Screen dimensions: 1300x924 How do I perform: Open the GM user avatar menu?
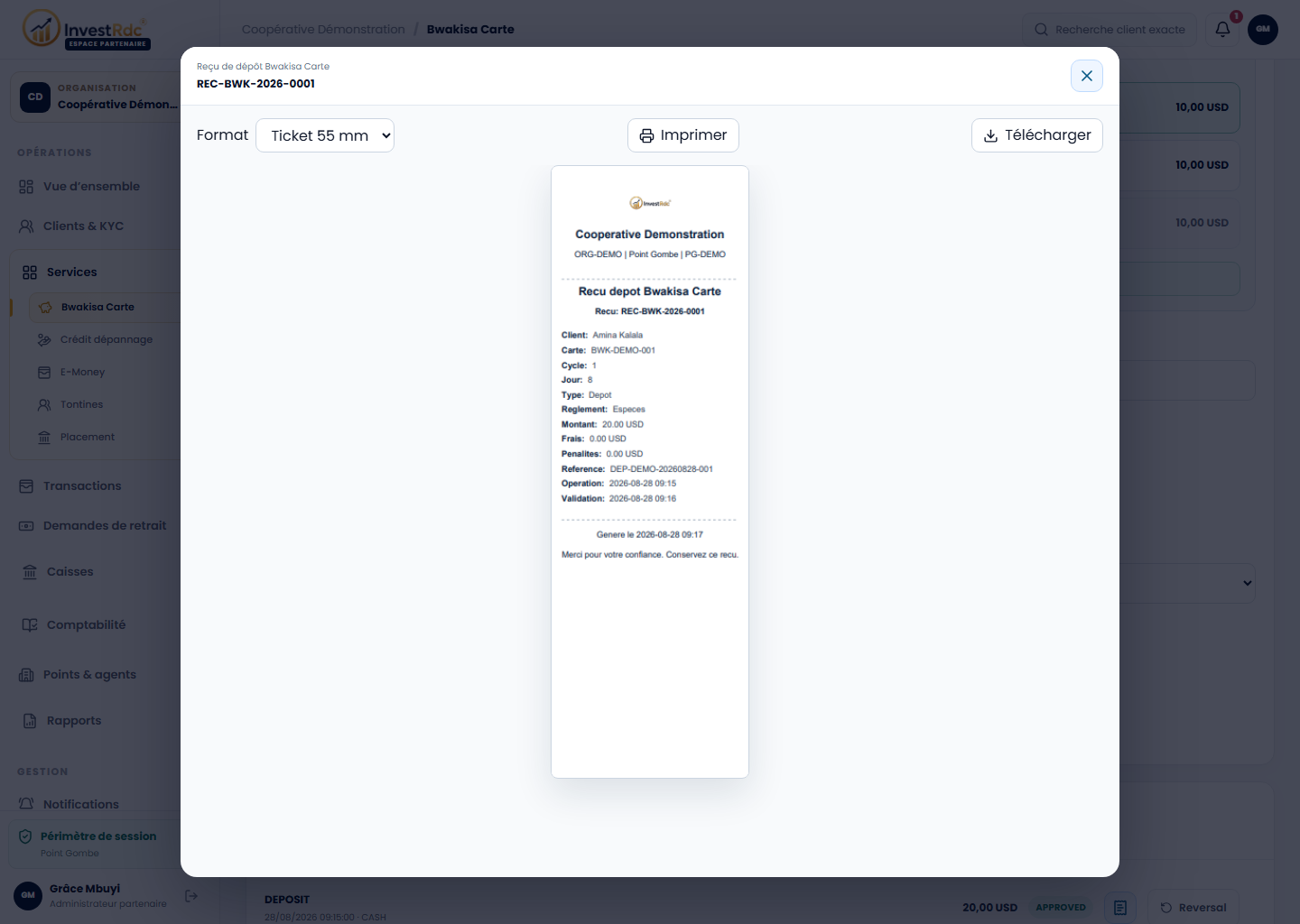tap(1263, 29)
